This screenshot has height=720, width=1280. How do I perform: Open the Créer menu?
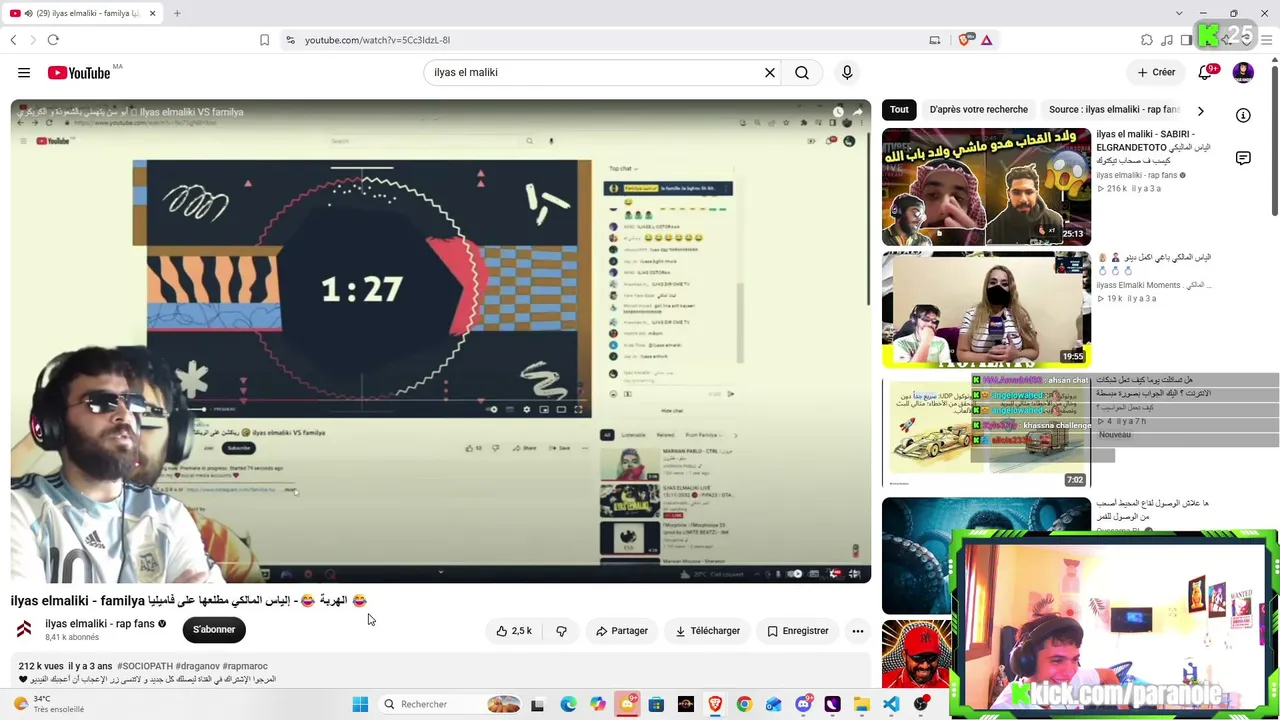pyautogui.click(x=1156, y=72)
